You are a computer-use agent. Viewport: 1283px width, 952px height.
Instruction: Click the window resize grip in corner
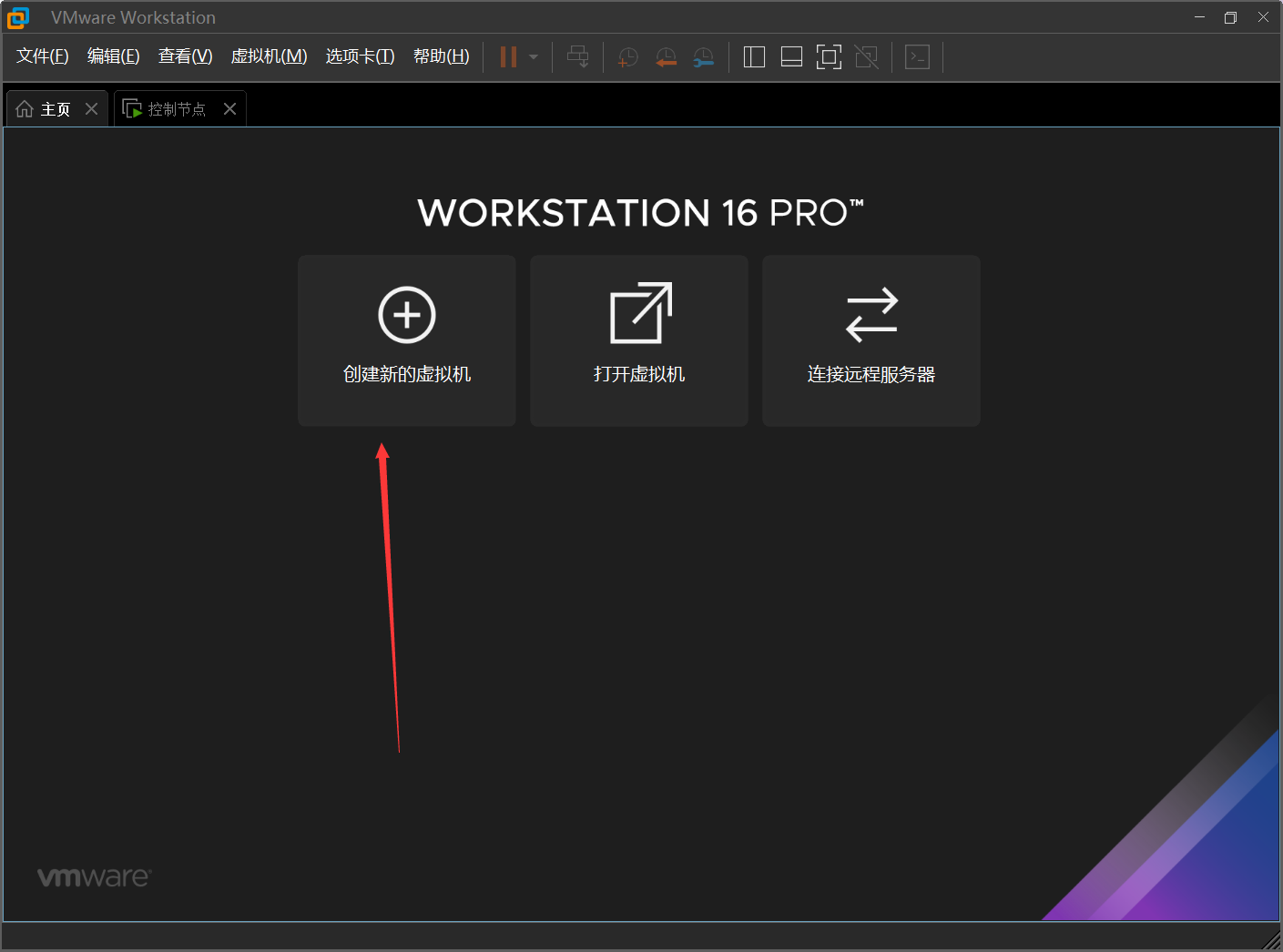click(x=1272, y=941)
